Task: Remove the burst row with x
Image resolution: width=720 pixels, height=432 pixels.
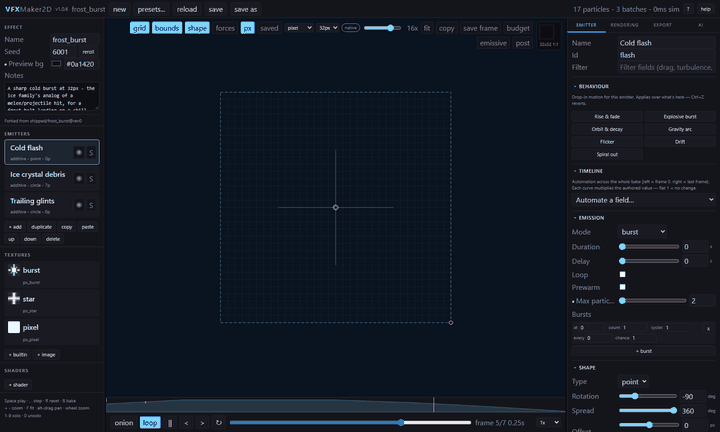Action: [x=708, y=329]
